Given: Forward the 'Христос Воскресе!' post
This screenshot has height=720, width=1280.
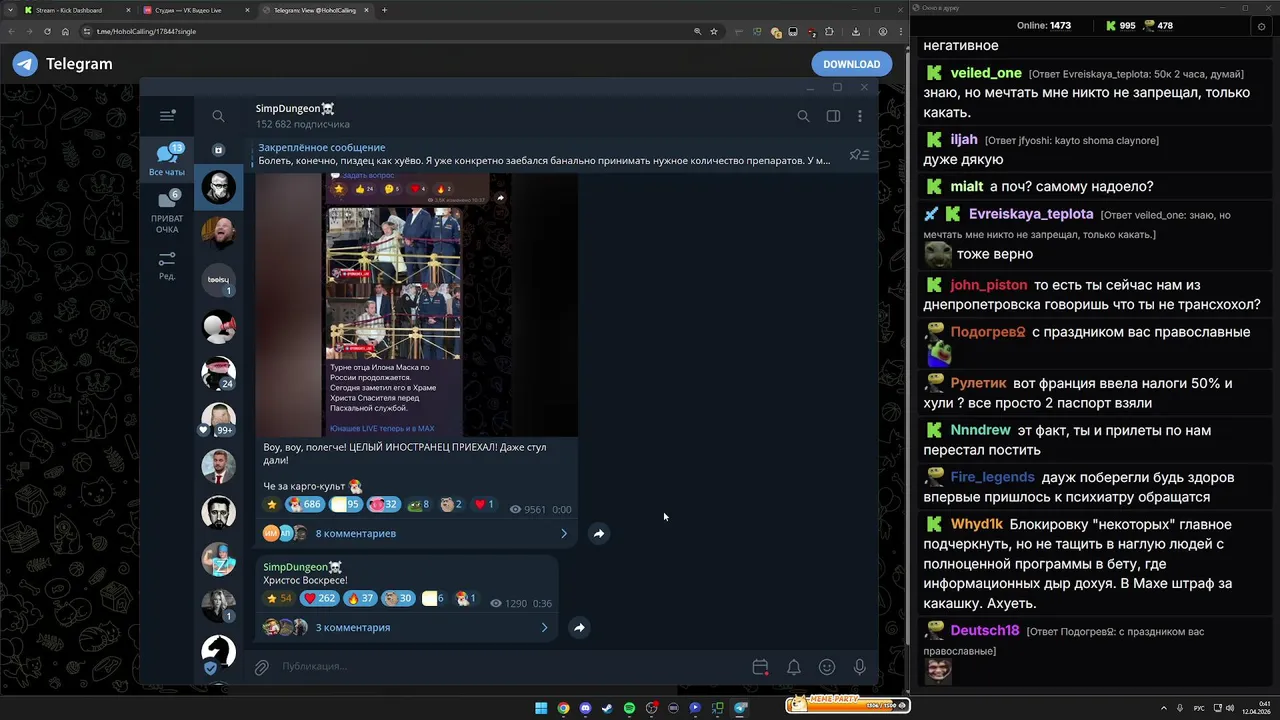Looking at the screenshot, I should tap(579, 627).
